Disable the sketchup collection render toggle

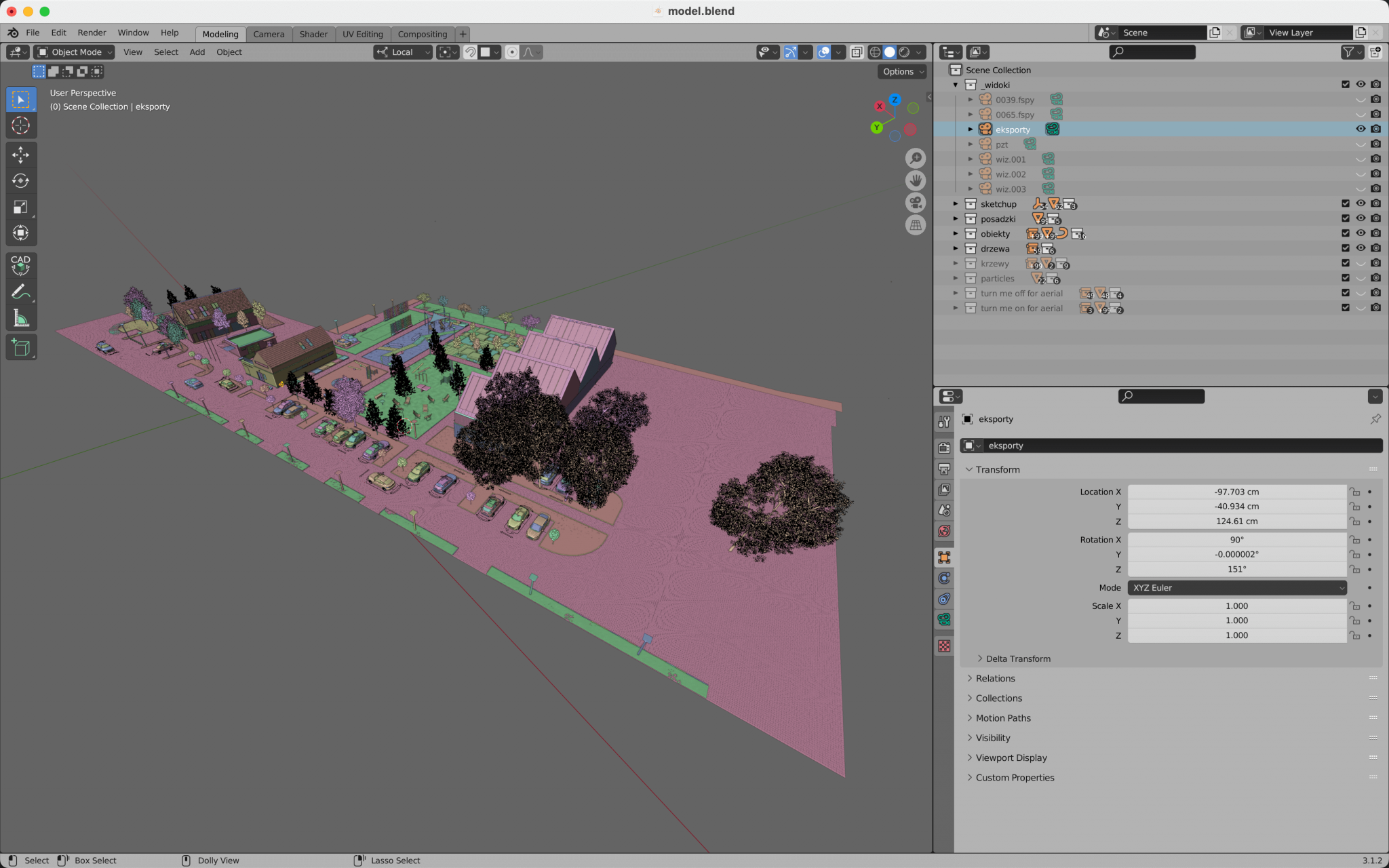(x=1375, y=203)
